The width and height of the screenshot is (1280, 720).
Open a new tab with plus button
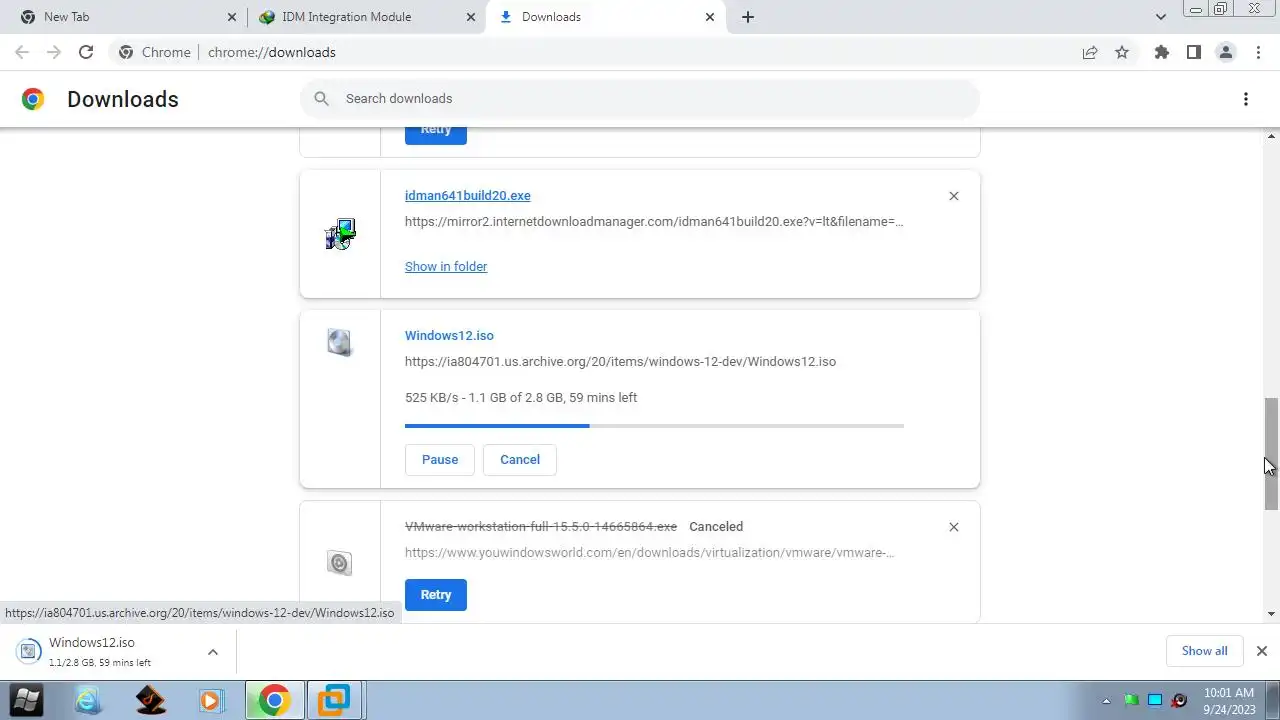[748, 17]
